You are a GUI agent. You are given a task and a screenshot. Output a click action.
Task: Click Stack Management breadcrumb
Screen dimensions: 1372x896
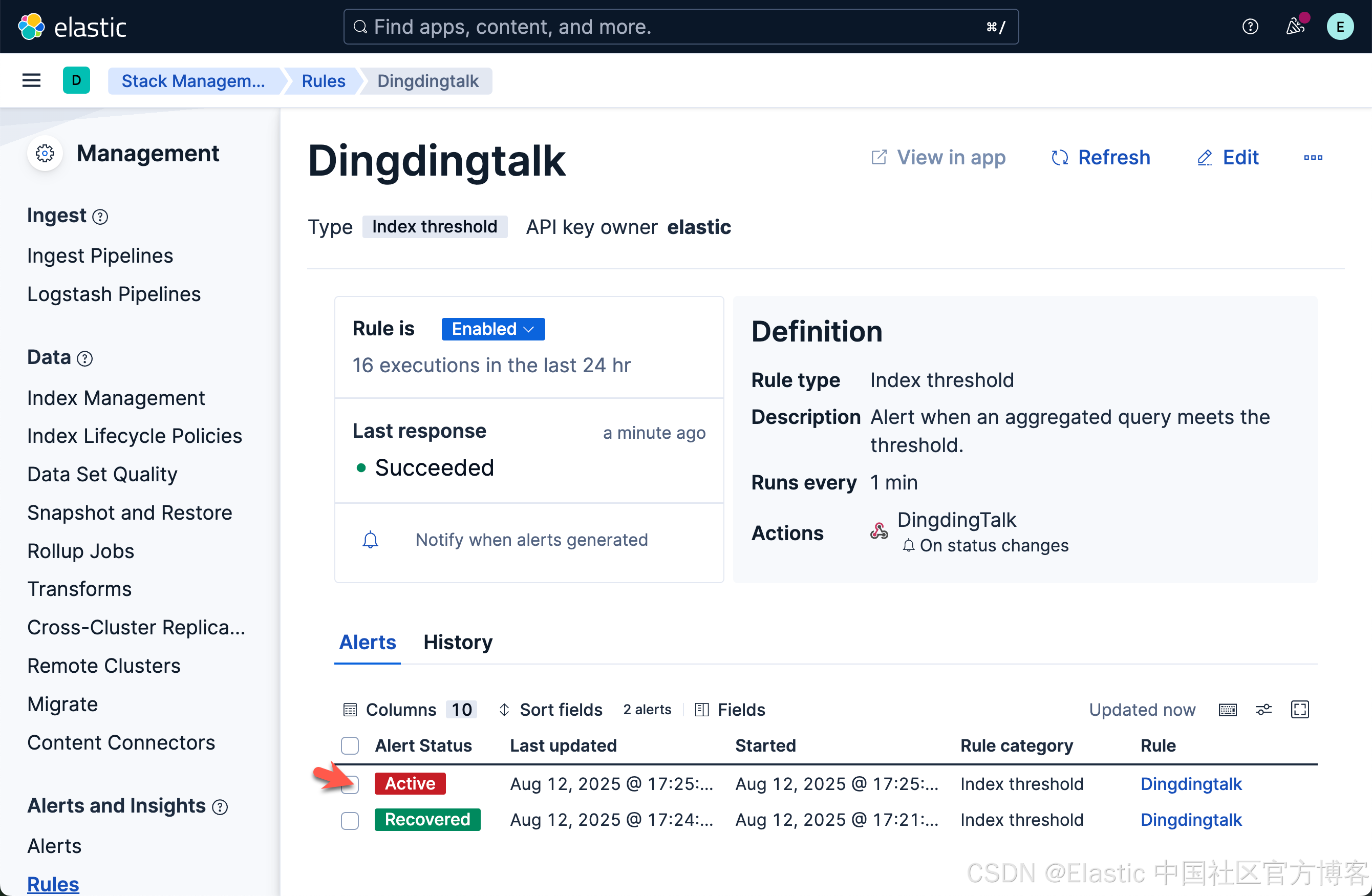click(193, 81)
